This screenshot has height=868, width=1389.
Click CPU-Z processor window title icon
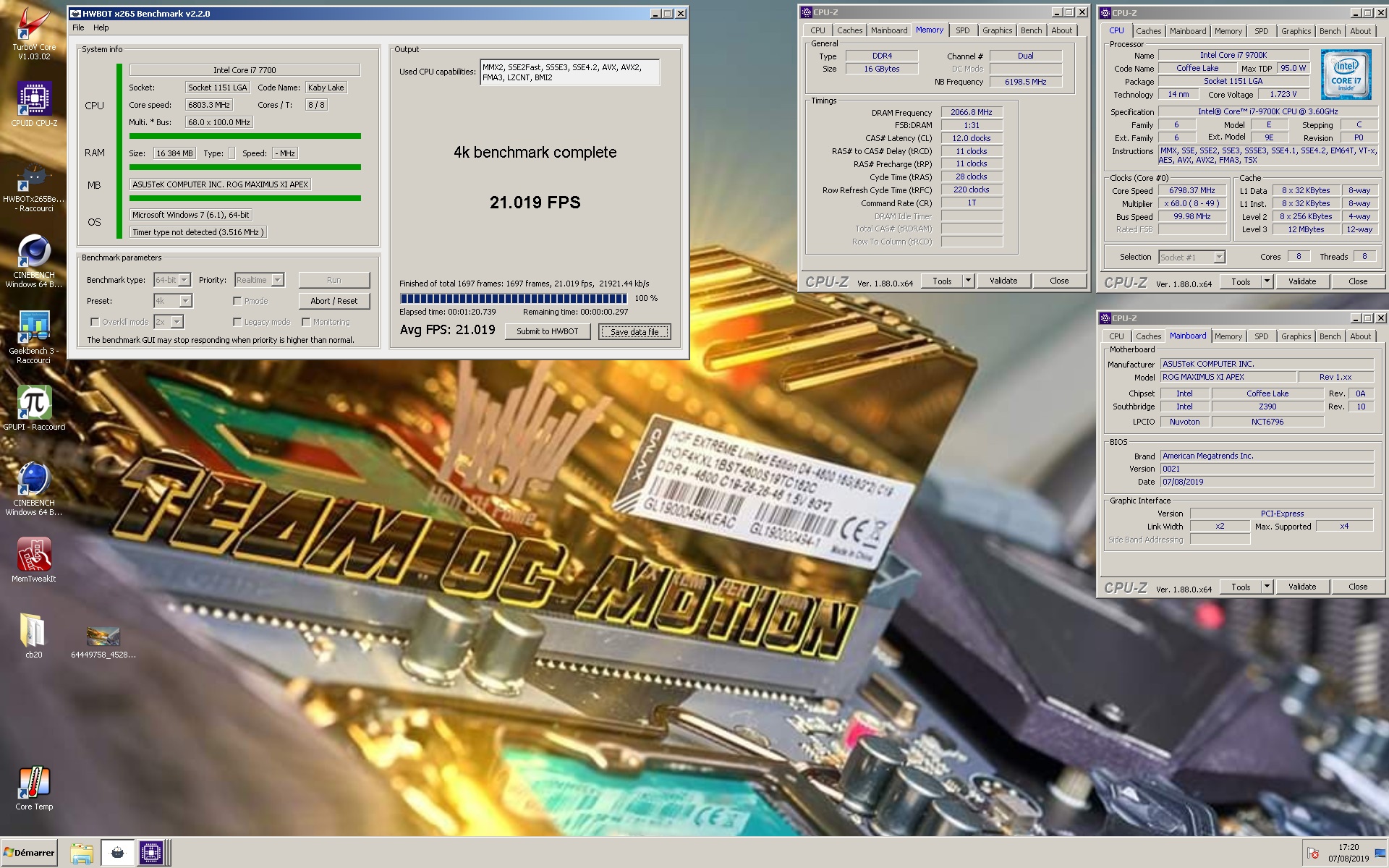click(x=1105, y=13)
